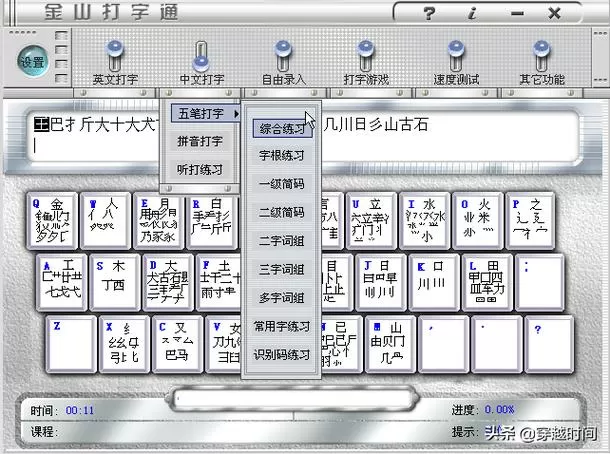Flip the 自由录入 lever switch
610x454 pixels.
point(283,56)
